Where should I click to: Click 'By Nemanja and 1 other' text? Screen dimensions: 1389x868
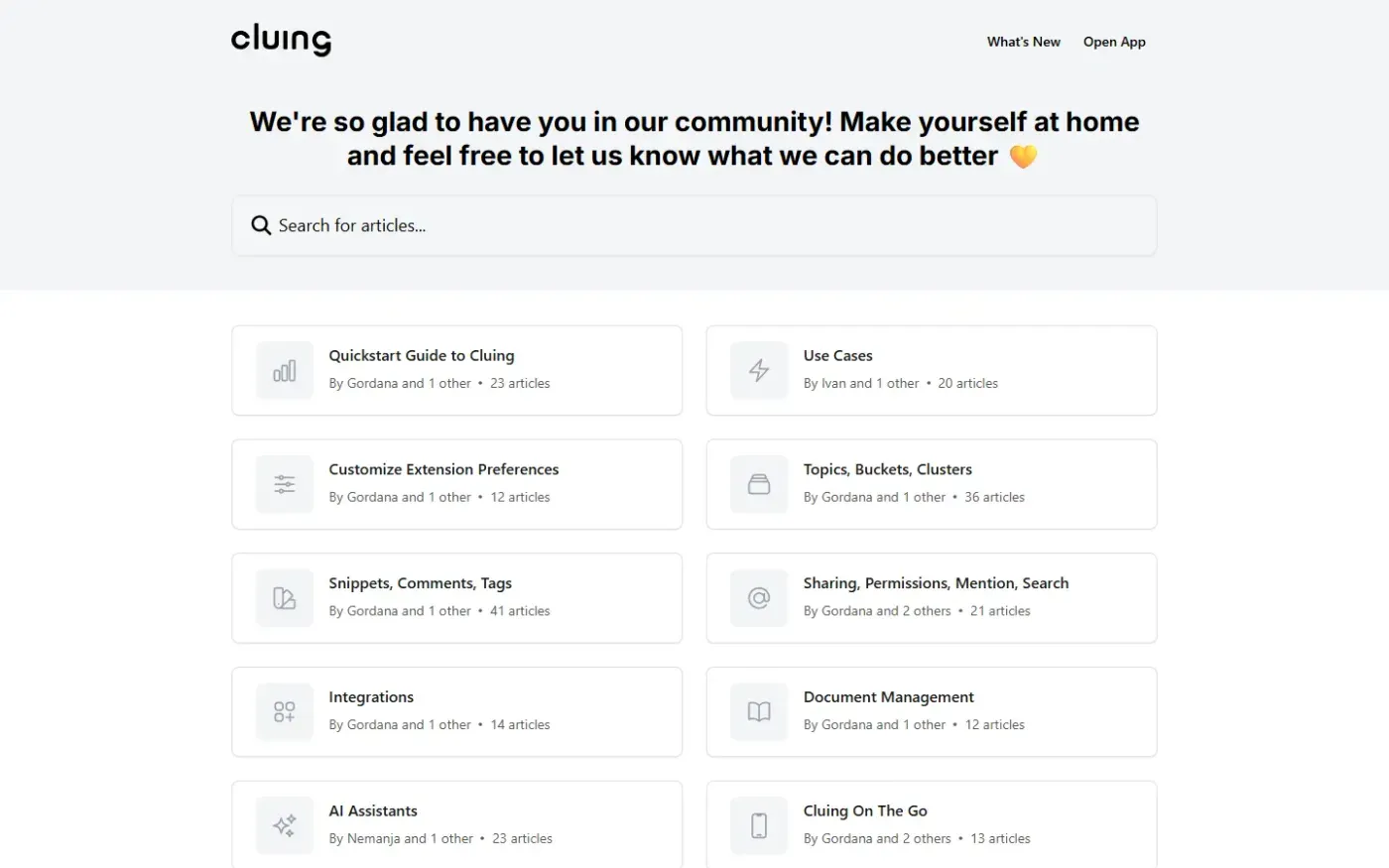click(x=401, y=839)
